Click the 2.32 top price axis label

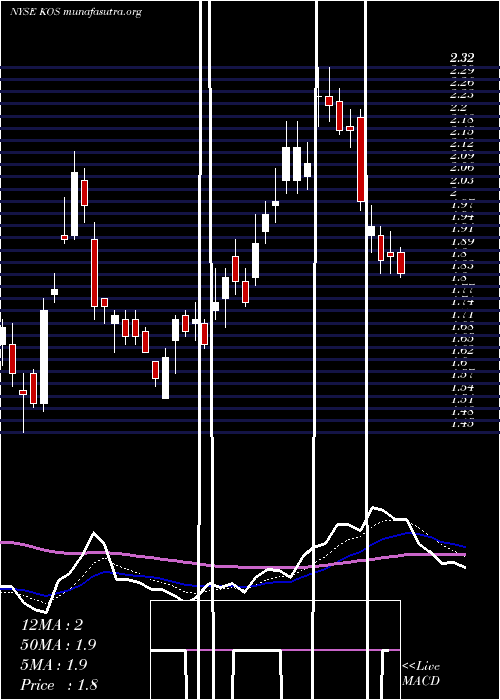point(462,58)
